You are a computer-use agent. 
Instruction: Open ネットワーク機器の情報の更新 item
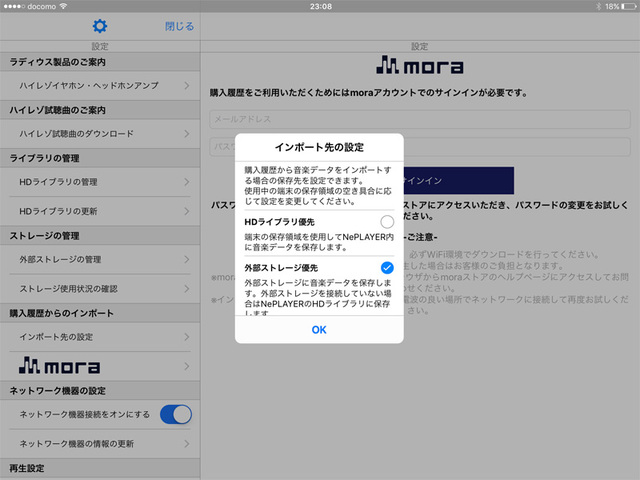click(x=100, y=443)
